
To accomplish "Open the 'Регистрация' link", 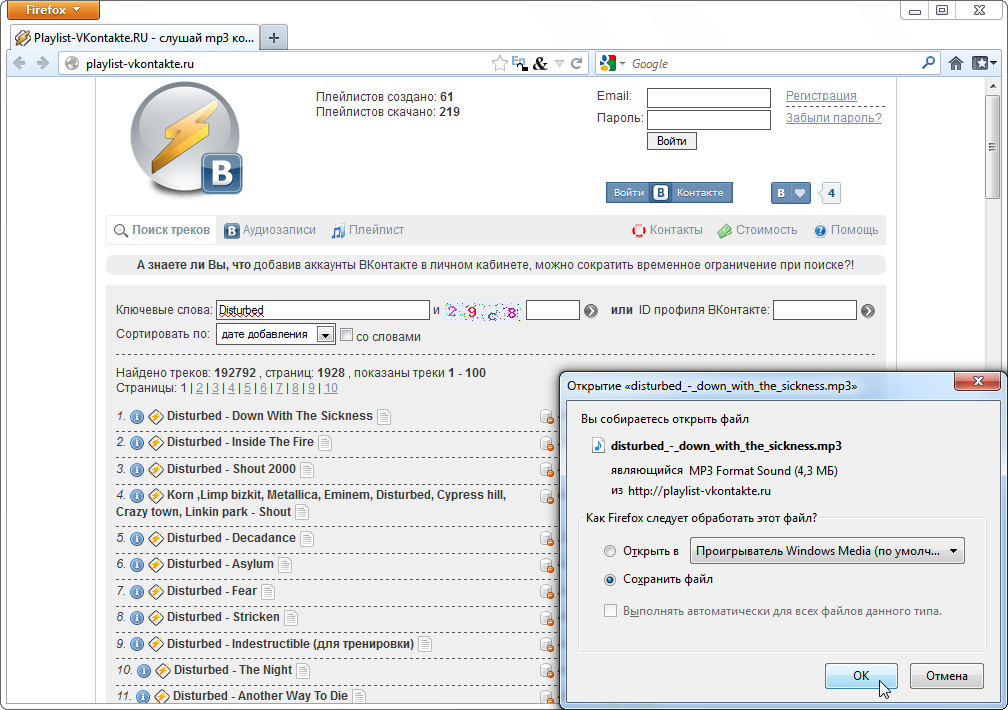I will pos(821,96).
